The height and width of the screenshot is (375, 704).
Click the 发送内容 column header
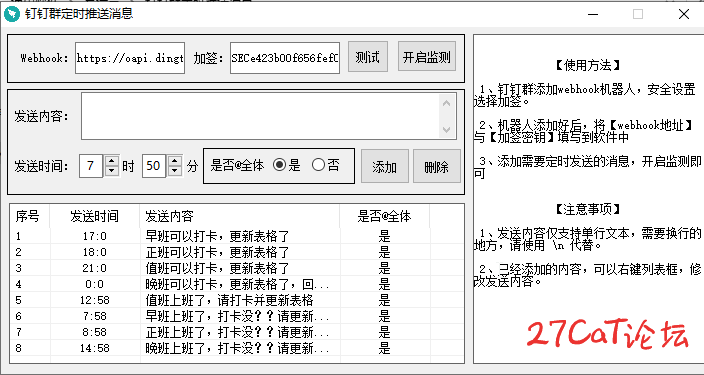click(x=240, y=216)
